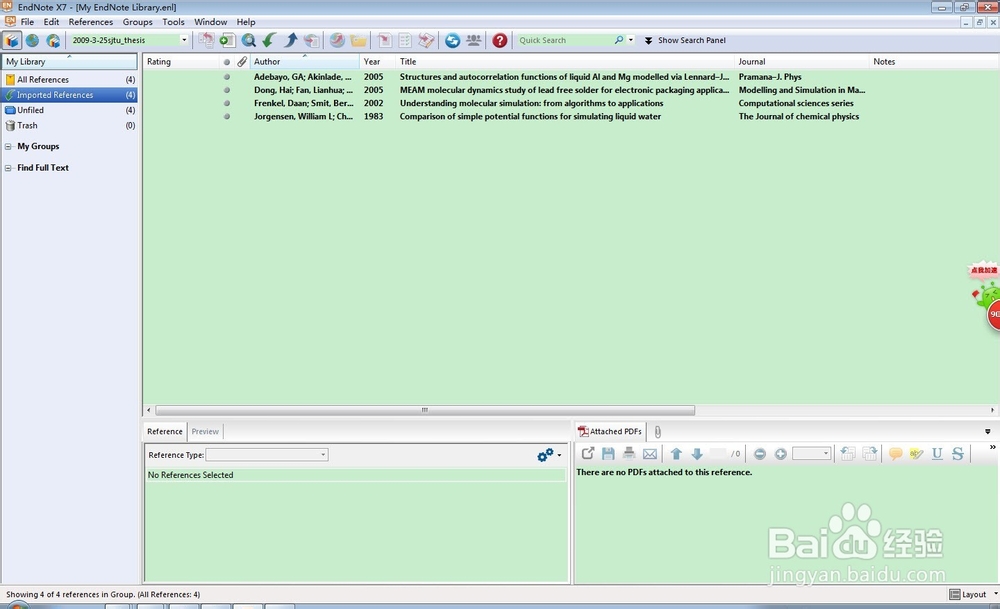
Task: Select the Attached PDFs tab
Action: tap(610, 432)
